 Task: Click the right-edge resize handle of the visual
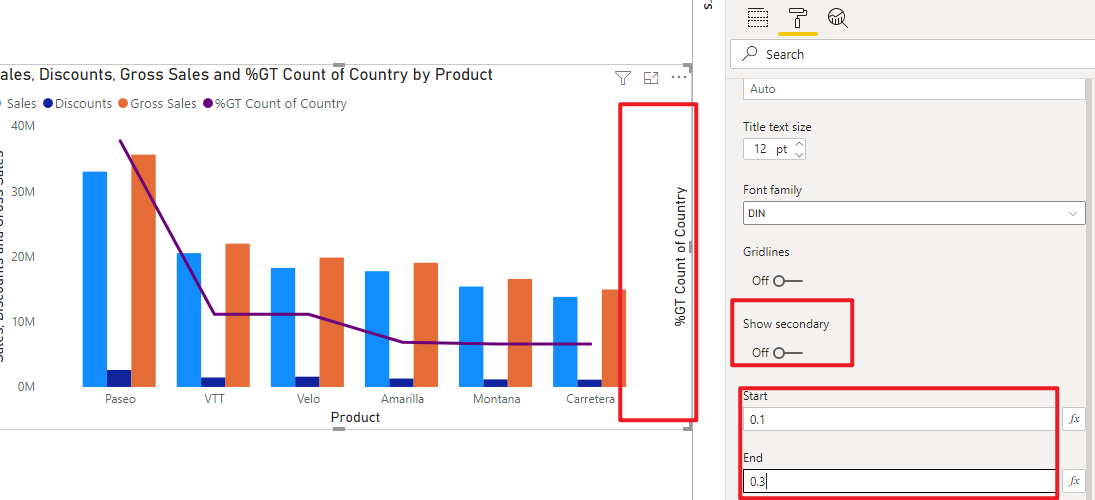(x=691, y=247)
